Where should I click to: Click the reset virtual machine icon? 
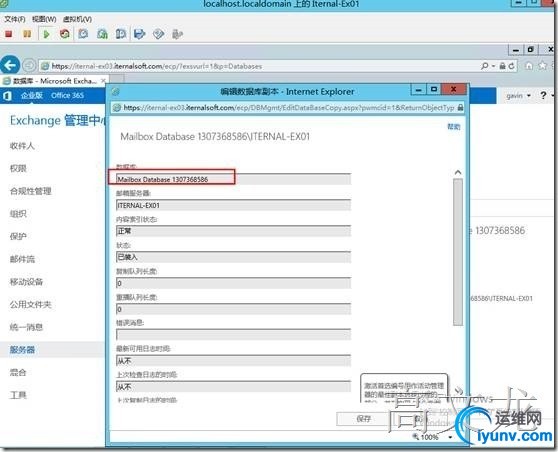(65, 34)
